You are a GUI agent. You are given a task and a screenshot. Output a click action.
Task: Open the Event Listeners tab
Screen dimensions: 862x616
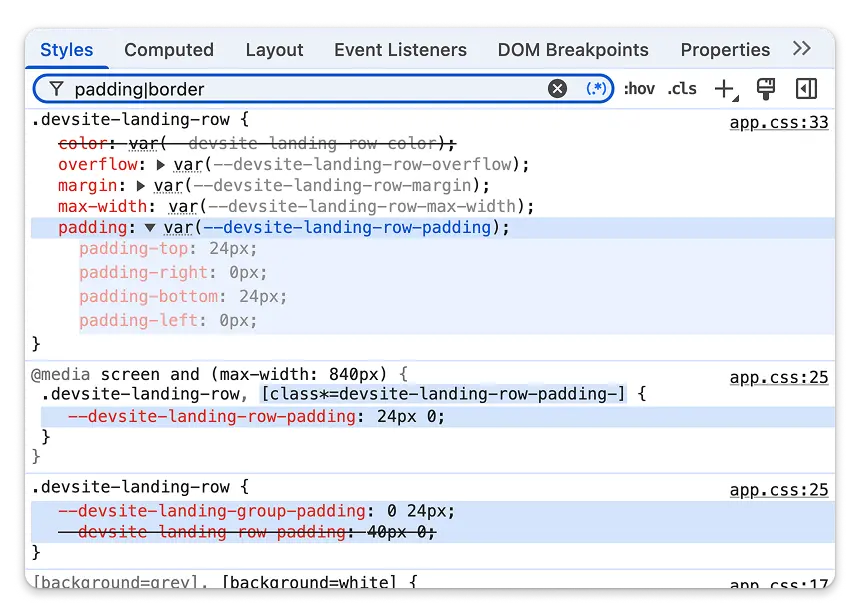[x=400, y=49]
